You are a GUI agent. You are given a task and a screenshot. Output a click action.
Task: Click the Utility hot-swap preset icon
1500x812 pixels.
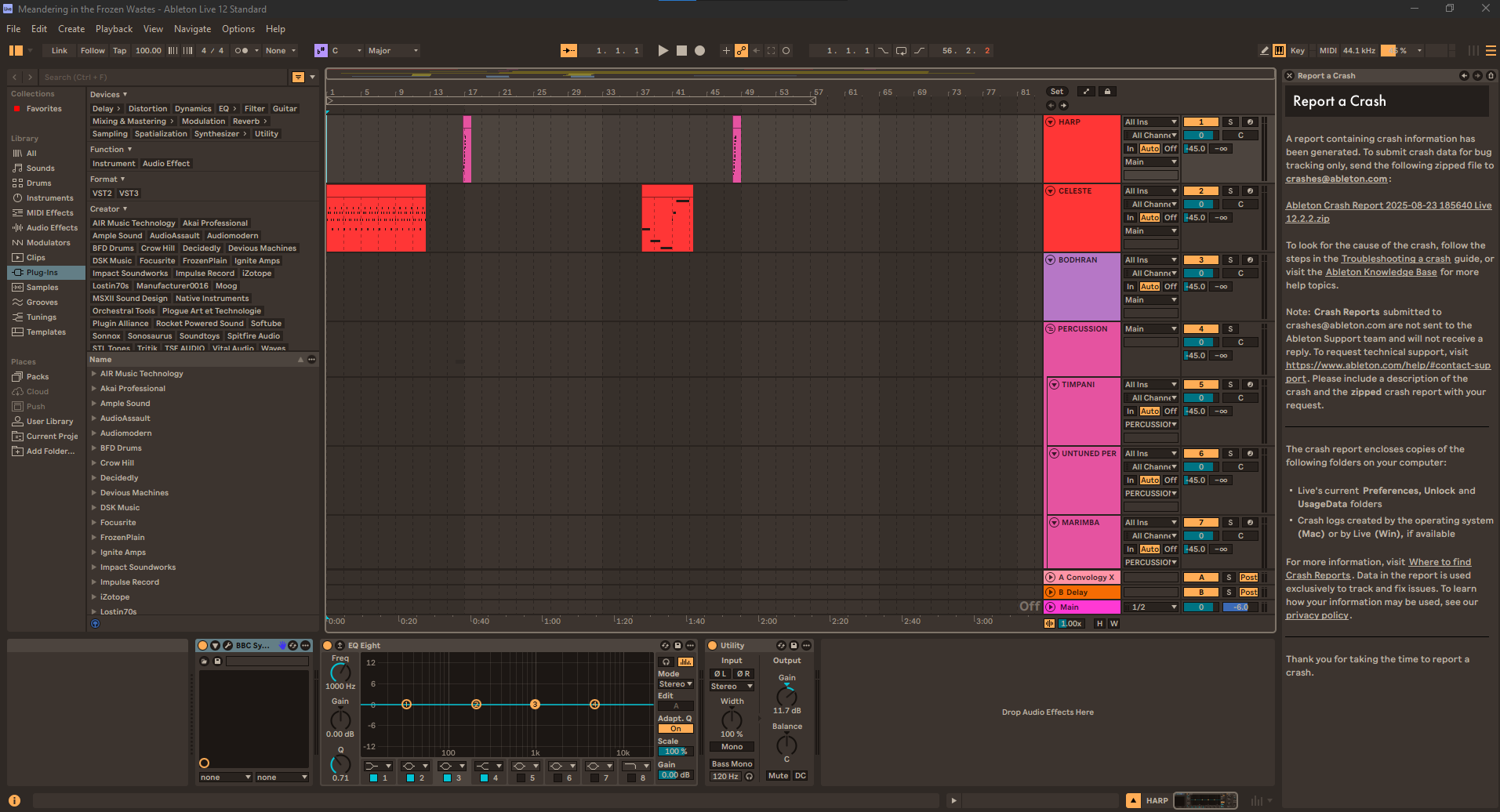[781, 645]
